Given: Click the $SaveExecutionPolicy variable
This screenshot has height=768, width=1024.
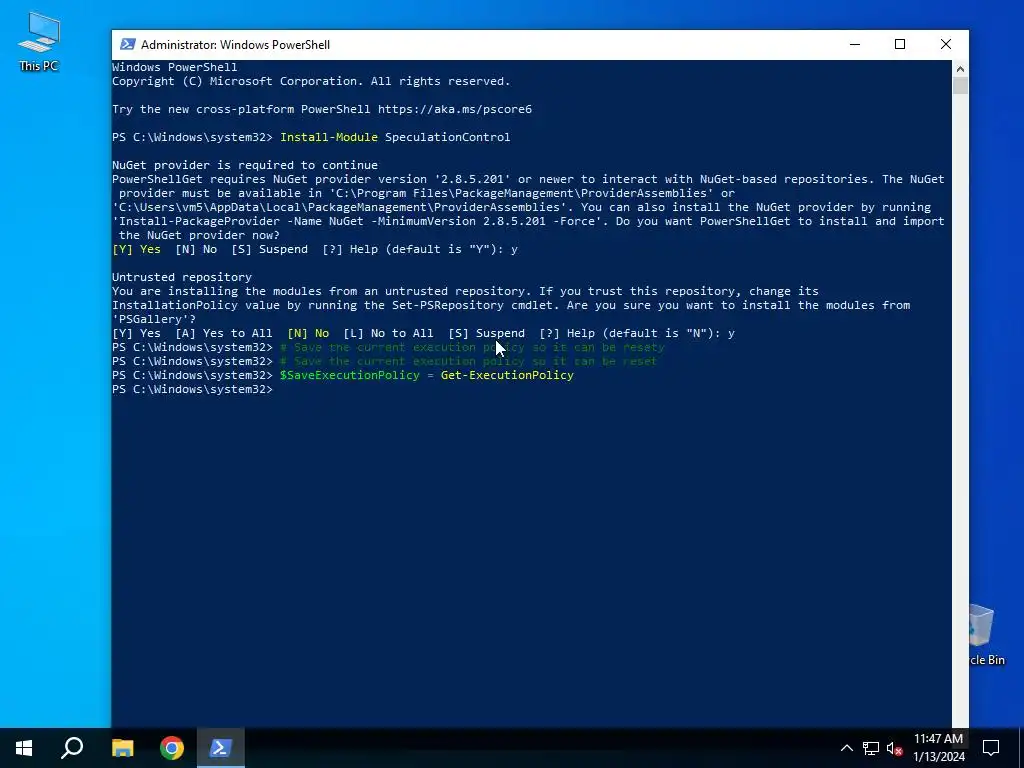Looking at the screenshot, I should click(349, 376).
